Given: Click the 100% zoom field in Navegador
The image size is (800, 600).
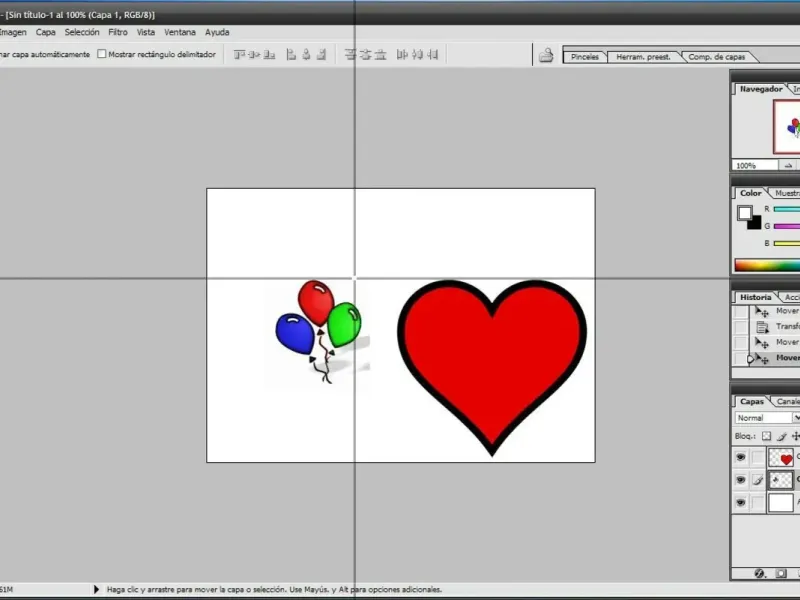Looking at the screenshot, I should point(756,165).
